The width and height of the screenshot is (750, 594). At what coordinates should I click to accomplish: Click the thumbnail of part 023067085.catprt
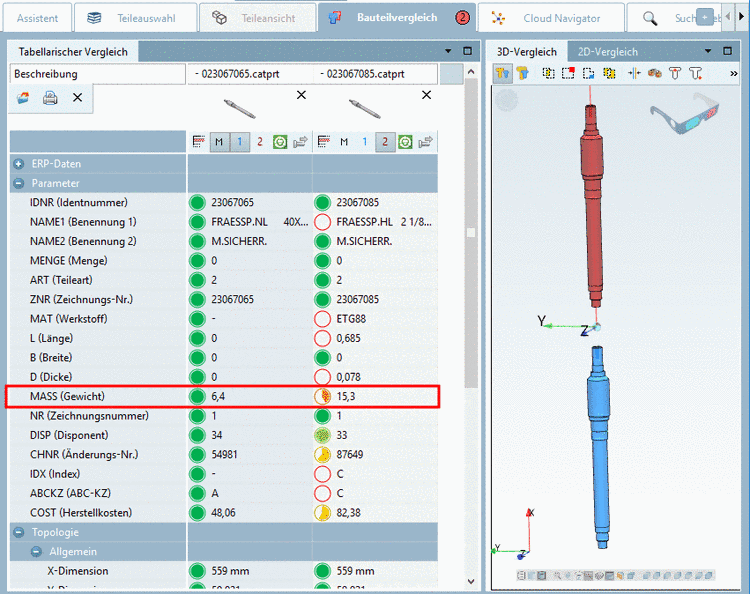tap(364, 109)
